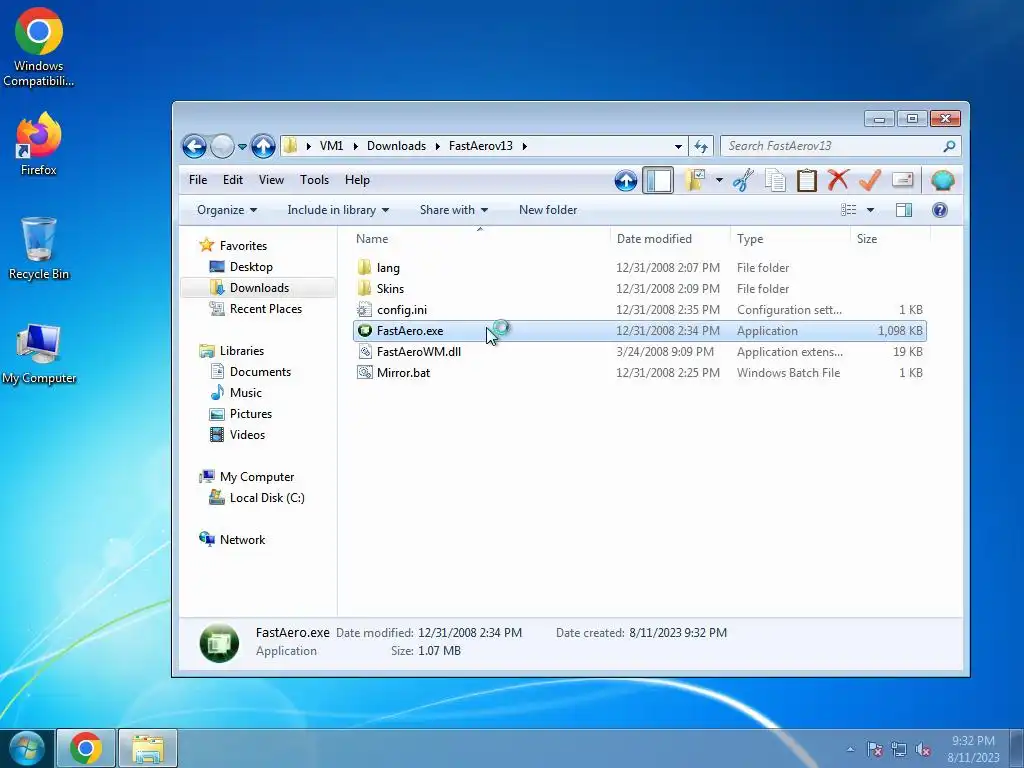
Task: Click the Classic Shell Up button in toolbar
Action: pyautogui.click(x=626, y=180)
